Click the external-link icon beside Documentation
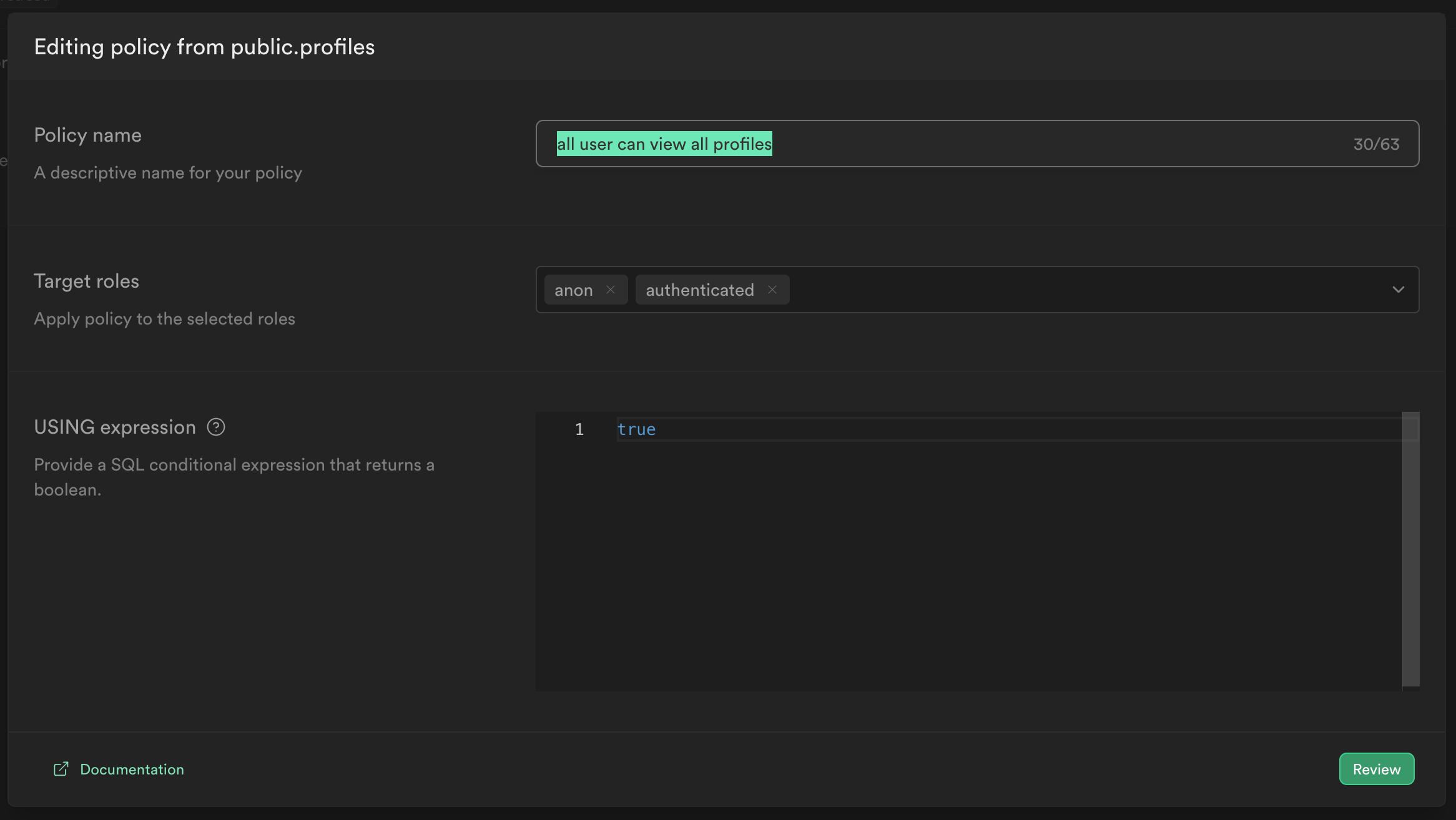The height and width of the screenshot is (820, 1456). [x=61, y=769]
